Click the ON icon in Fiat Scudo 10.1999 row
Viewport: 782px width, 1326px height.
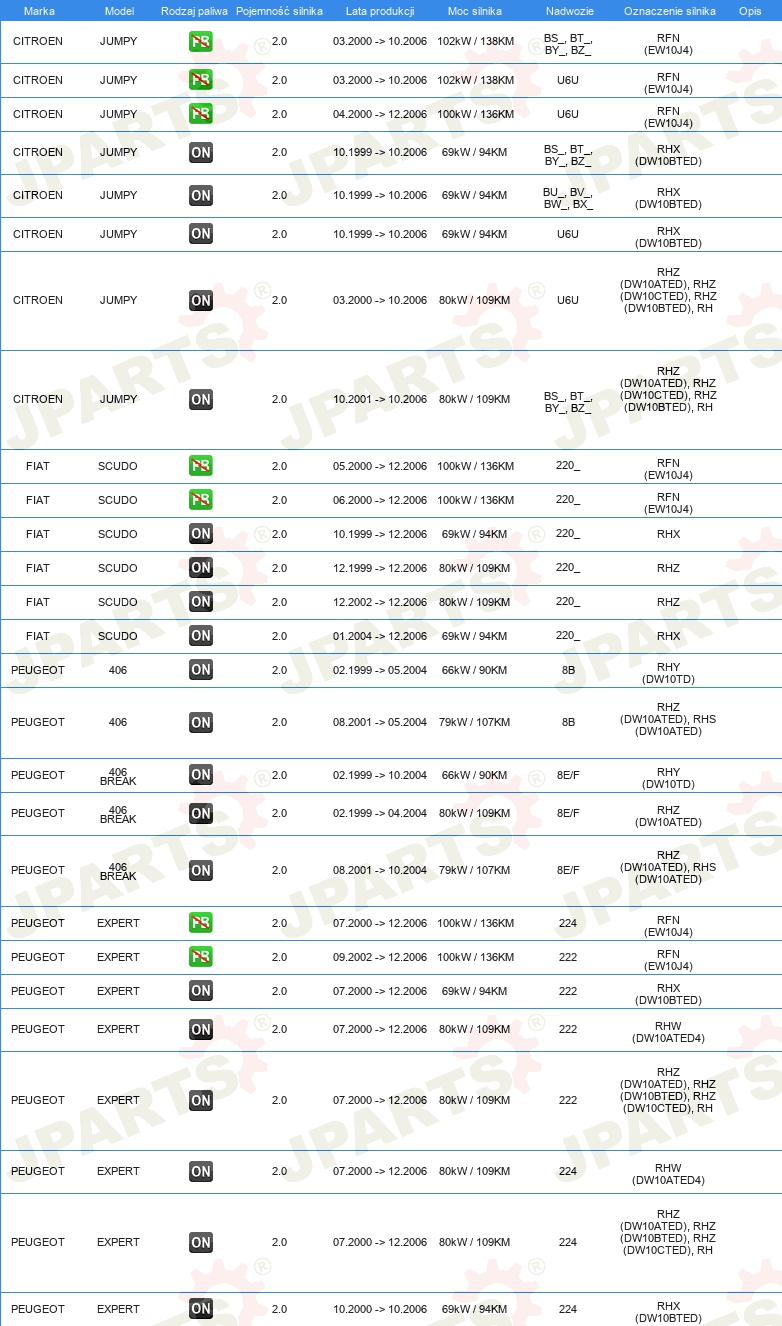201,534
